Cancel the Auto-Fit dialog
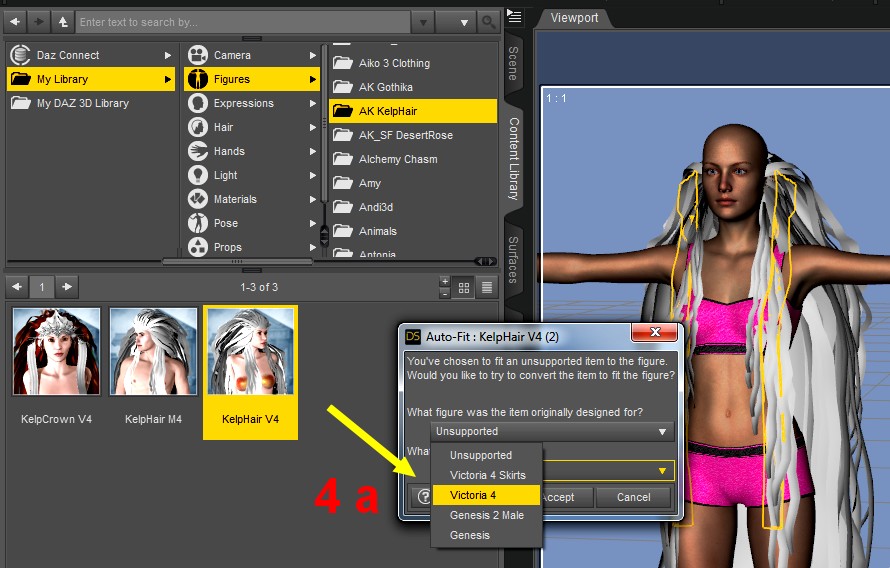 pyautogui.click(x=633, y=497)
